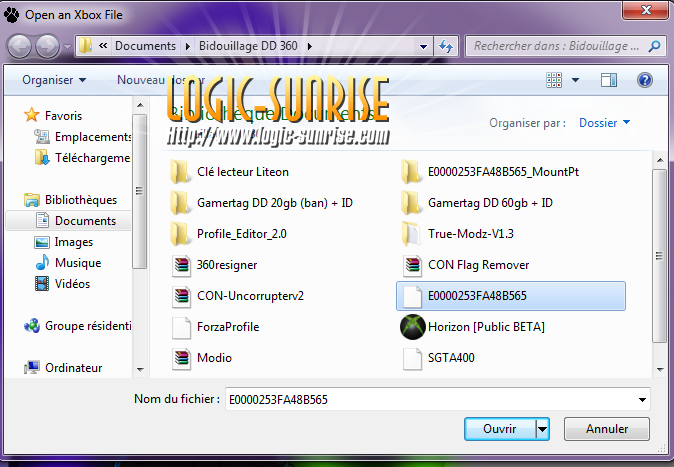Click the Nouveau dossier button
The width and height of the screenshot is (674, 467).
[161, 80]
